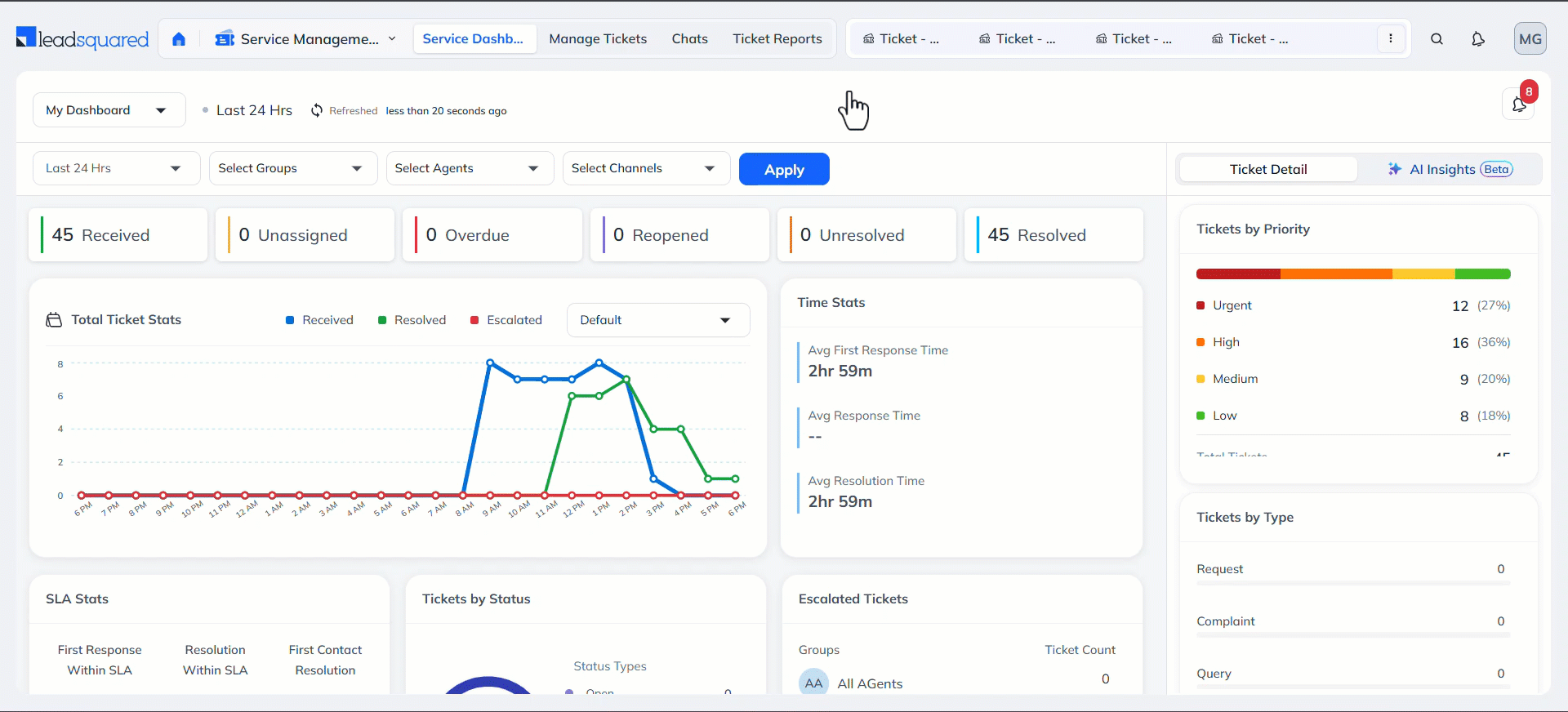Click the High priority row

point(1353,342)
